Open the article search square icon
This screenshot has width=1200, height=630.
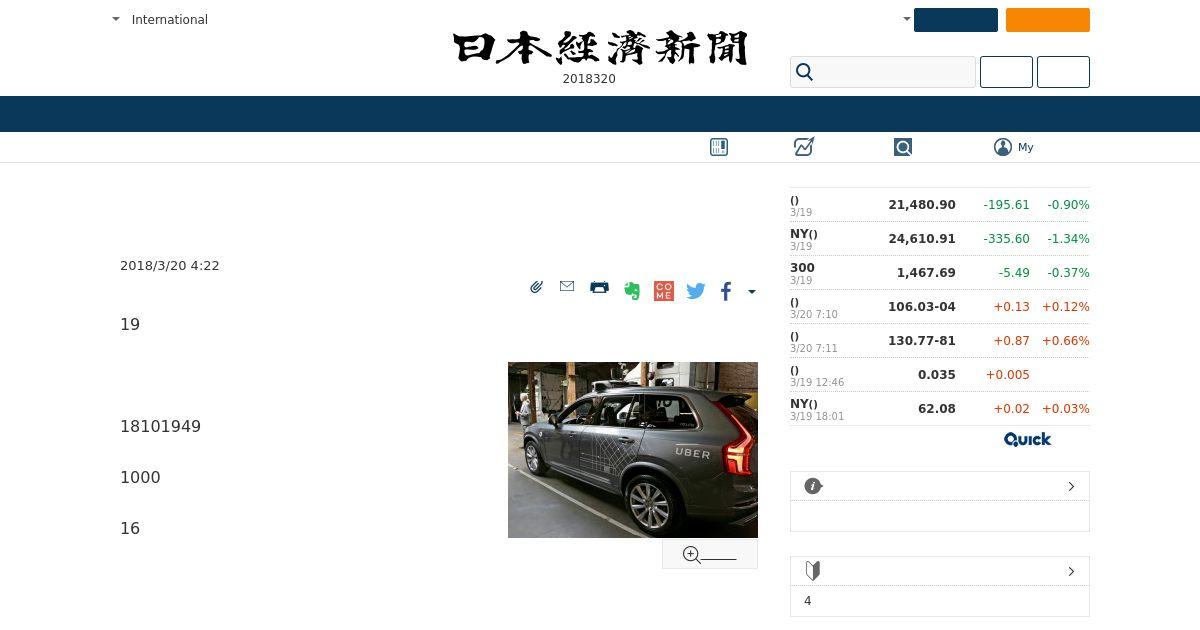point(903,147)
